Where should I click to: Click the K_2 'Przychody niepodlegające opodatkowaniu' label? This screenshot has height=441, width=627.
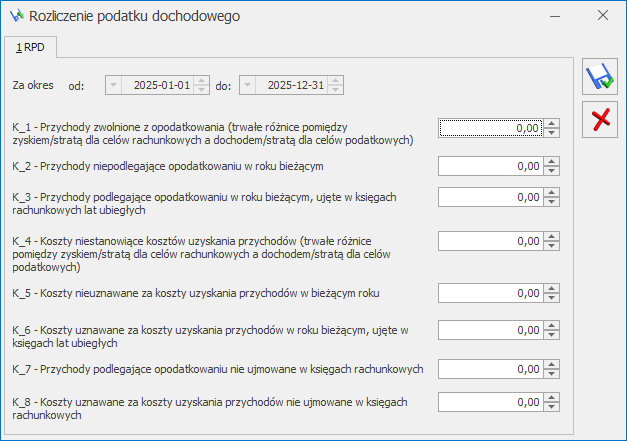click(168, 166)
